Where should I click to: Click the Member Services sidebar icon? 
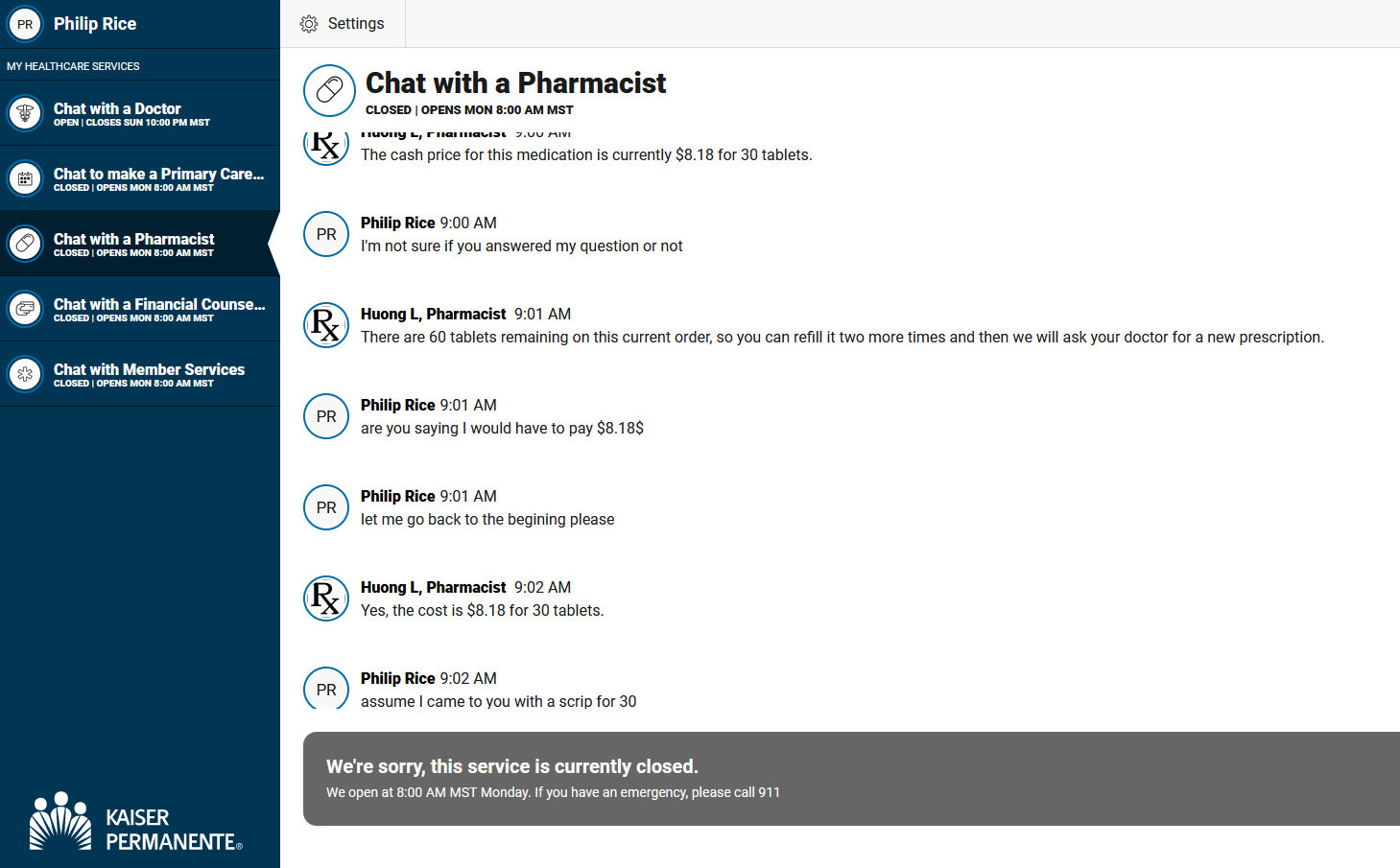(x=25, y=374)
